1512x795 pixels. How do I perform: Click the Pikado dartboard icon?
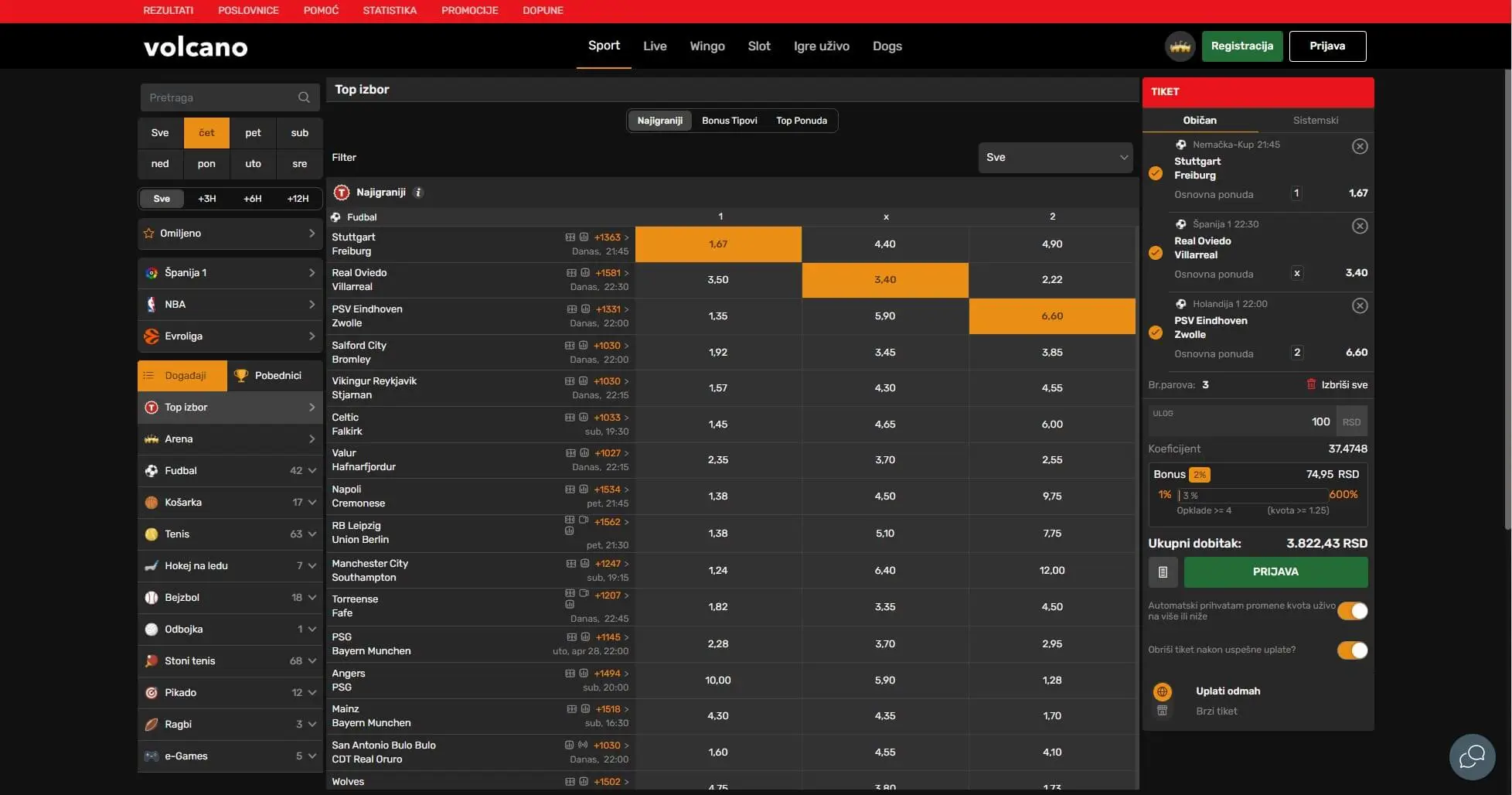point(152,693)
